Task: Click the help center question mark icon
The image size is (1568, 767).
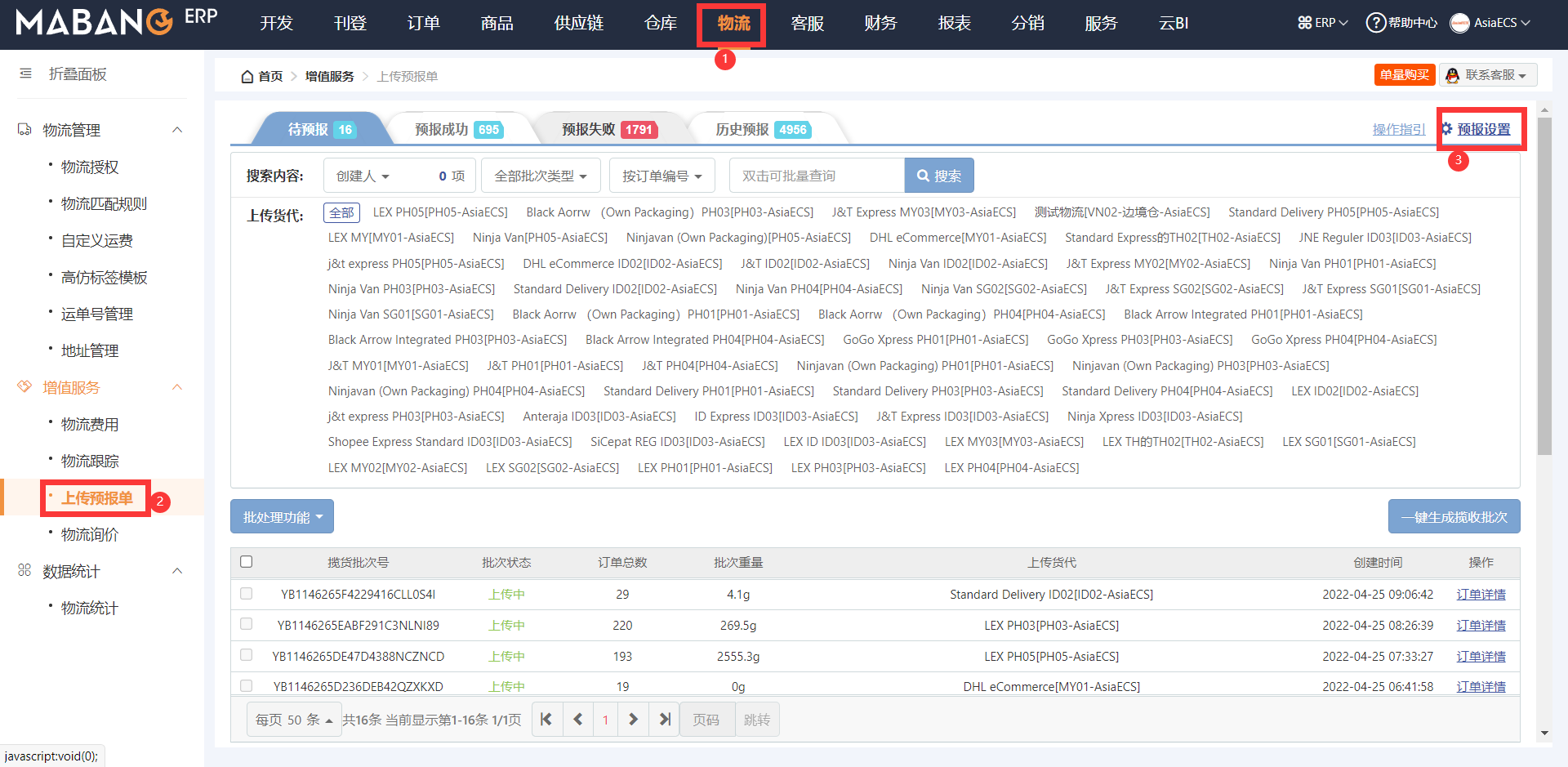Action: (x=1376, y=23)
